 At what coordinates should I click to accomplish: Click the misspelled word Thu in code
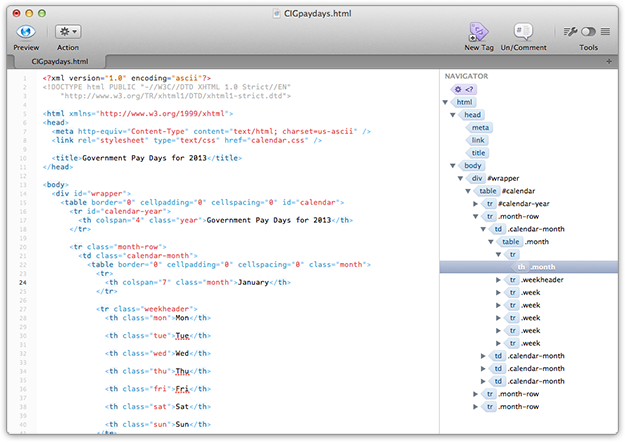[x=182, y=371]
